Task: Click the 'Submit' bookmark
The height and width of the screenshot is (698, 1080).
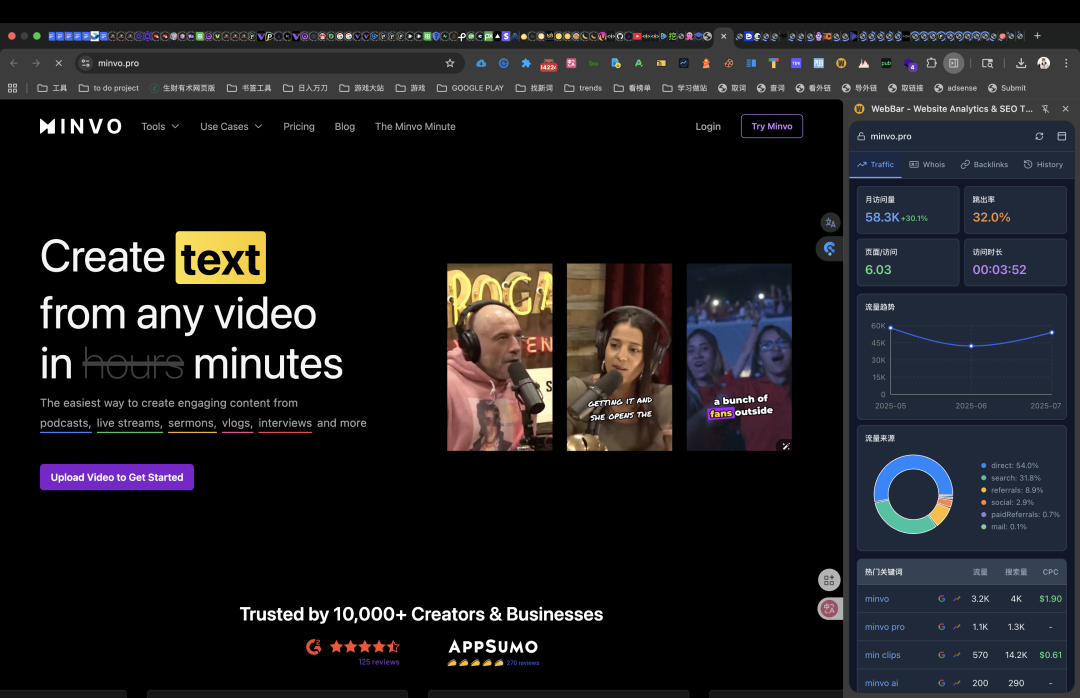Action: (1006, 88)
